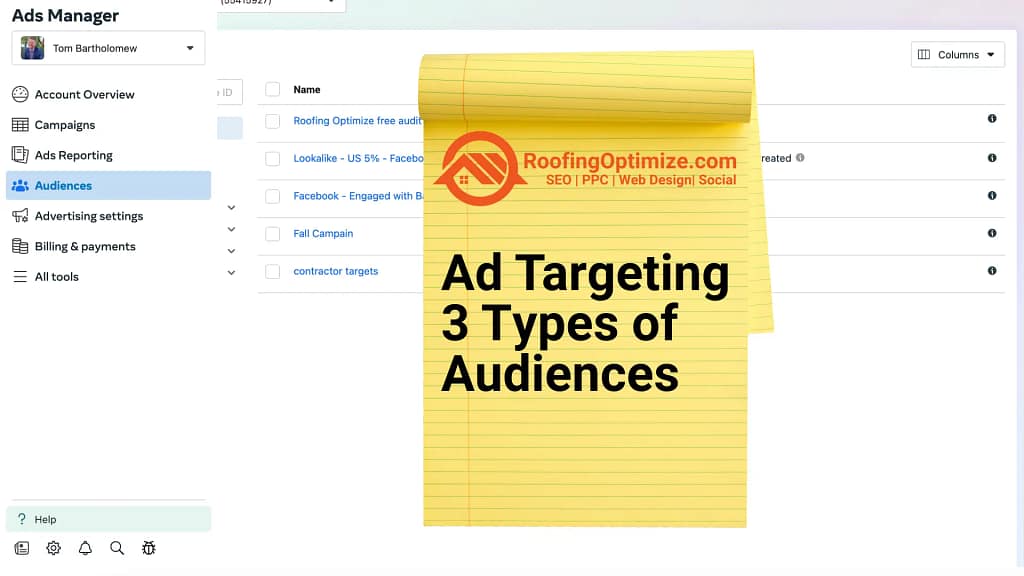Open the Columns dropdown
The width and height of the screenshot is (1024, 576).
coord(957,54)
